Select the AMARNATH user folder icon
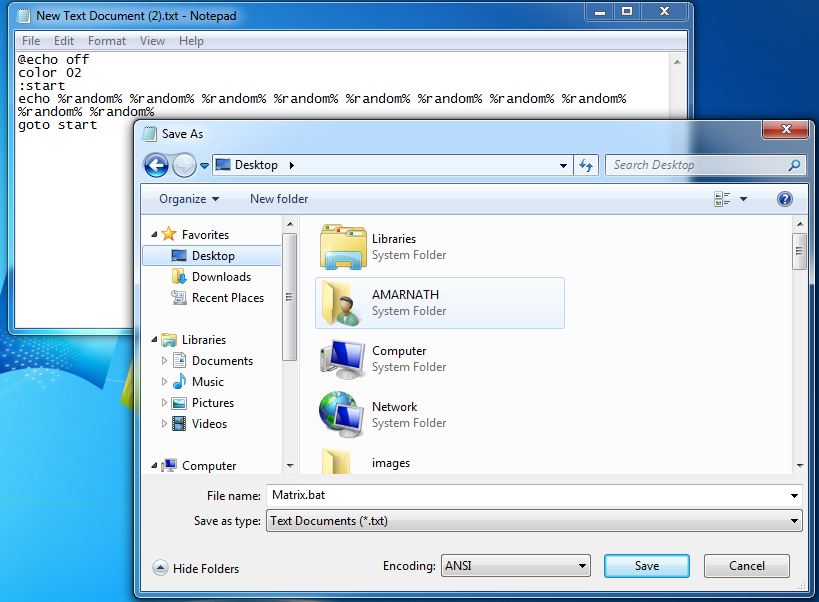The image size is (819, 602). [x=341, y=303]
